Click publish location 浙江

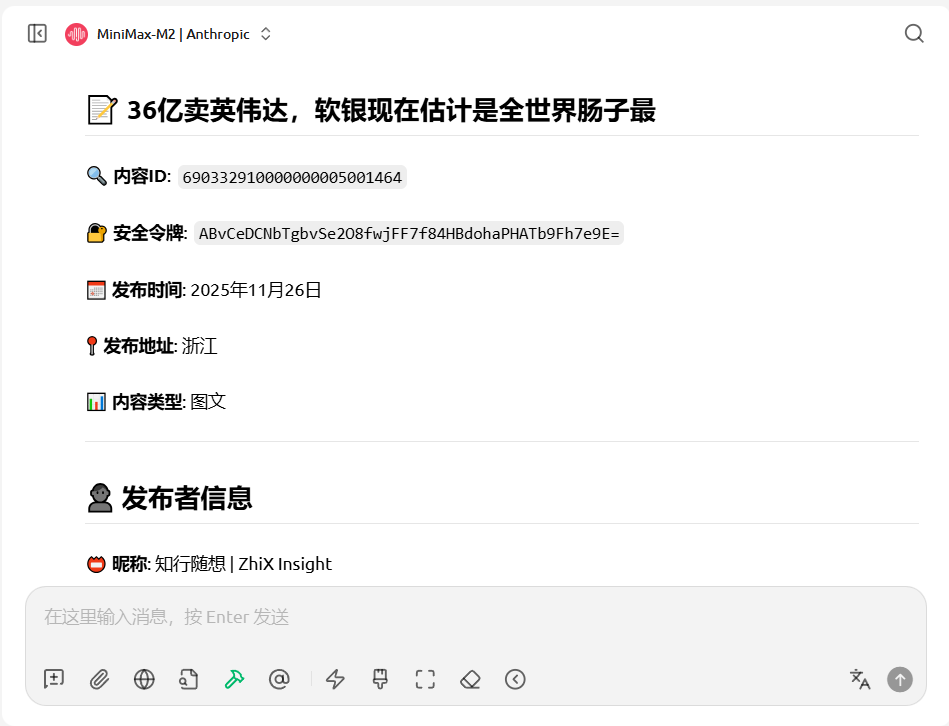[199, 346]
